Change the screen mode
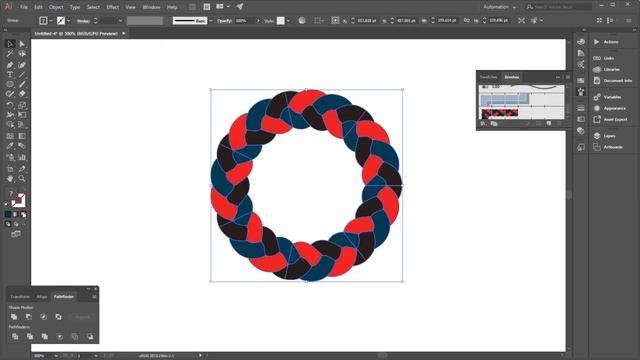Viewport: 640px width, 360px height. [16, 234]
